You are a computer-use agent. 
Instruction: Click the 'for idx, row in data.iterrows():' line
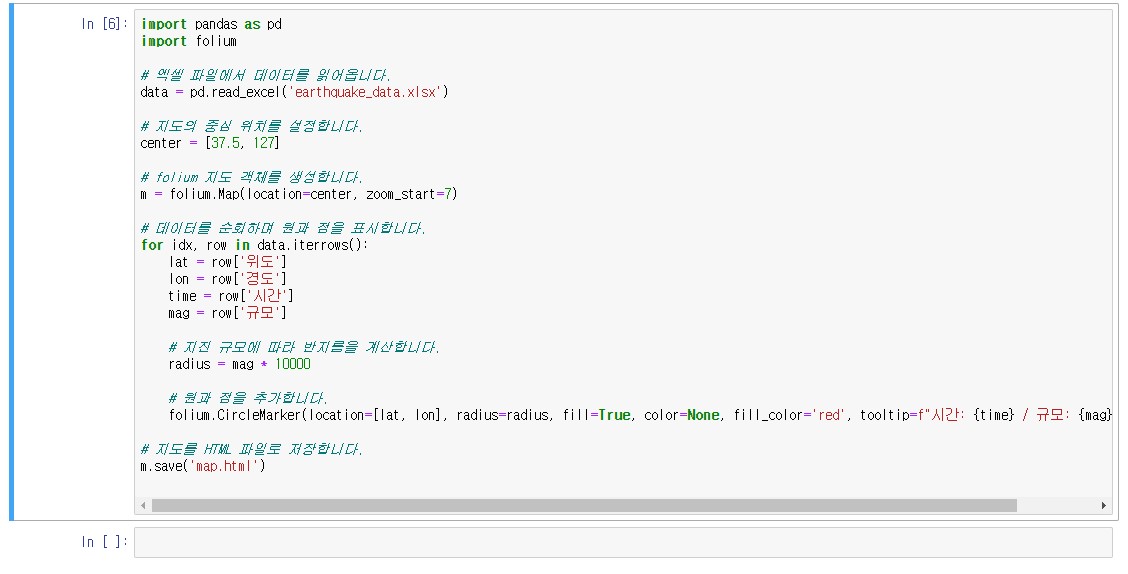[x=254, y=245]
